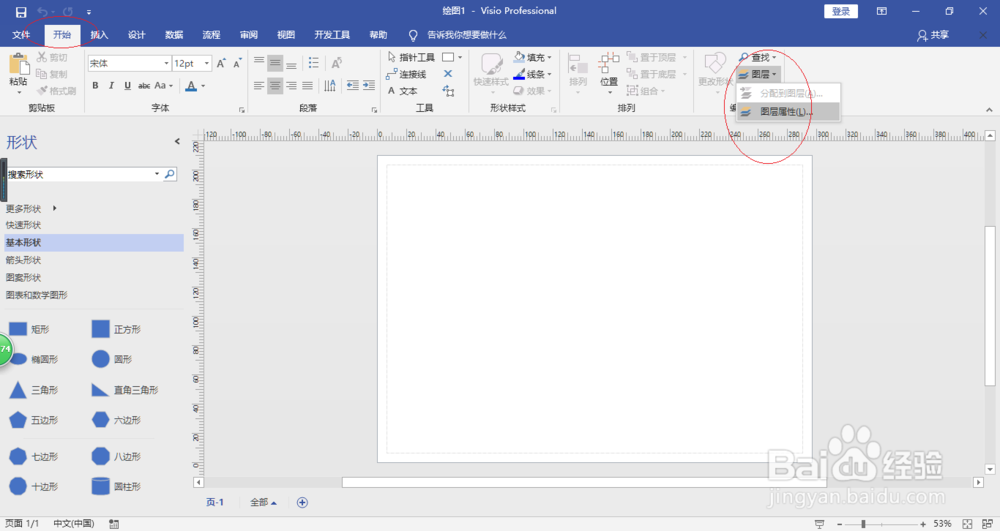1000x531 pixels.
Task: Select Arrow Shapes (箭头形状) stencil
Action: tap(24, 260)
